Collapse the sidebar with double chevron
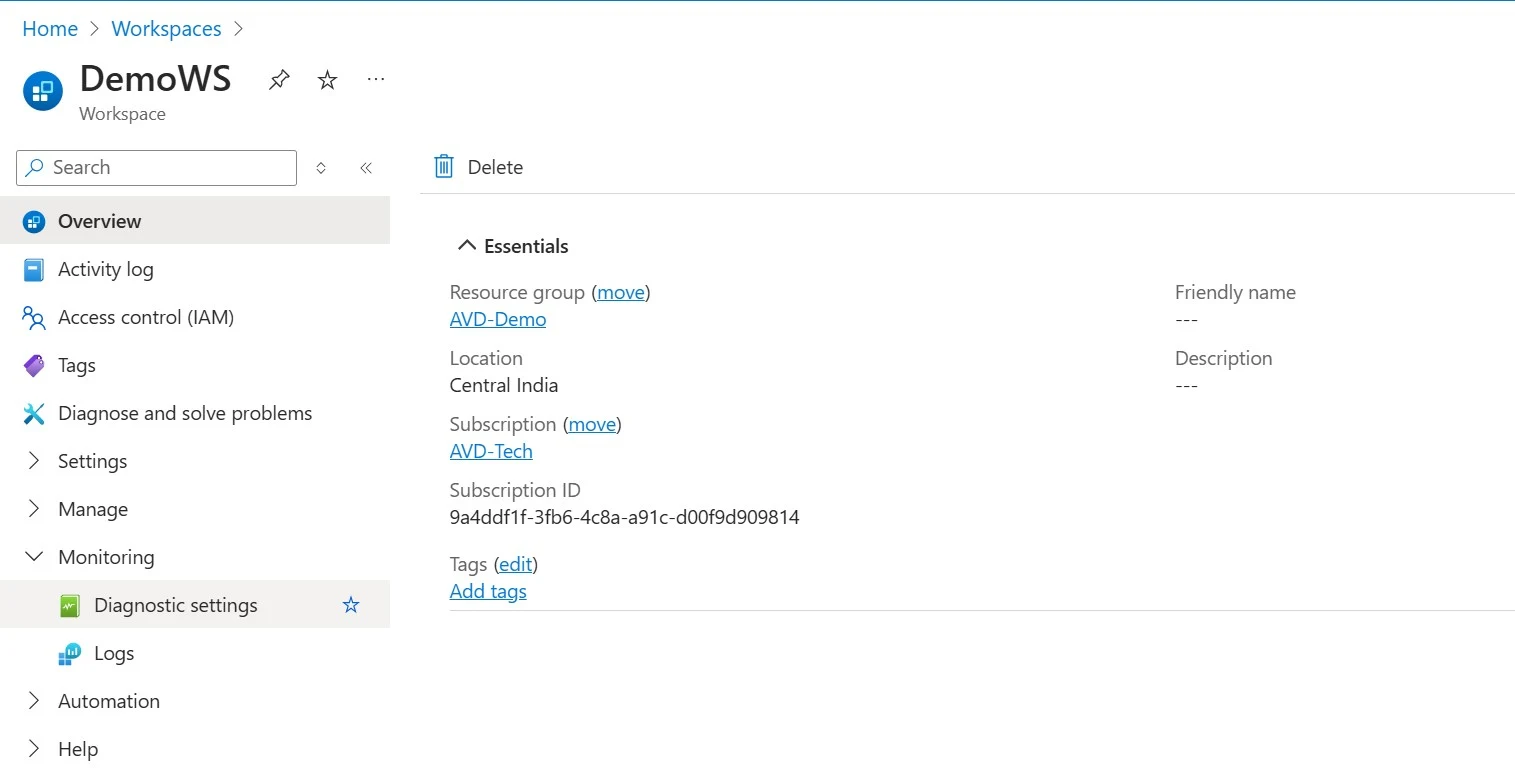This screenshot has height=768, width=1515. click(x=366, y=168)
